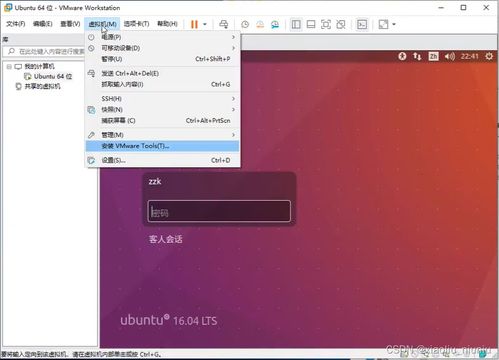Click the Ubuntu volume speaker indicator
This screenshot has width=499, height=360.
[x=449, y=56]
